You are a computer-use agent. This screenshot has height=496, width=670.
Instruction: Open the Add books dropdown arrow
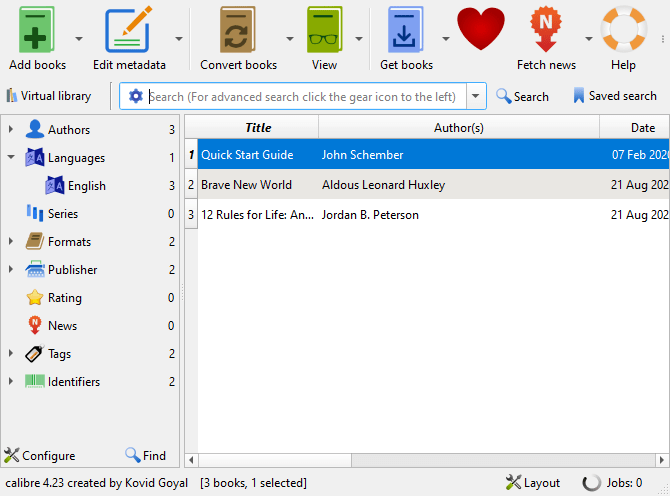(79, 39)
